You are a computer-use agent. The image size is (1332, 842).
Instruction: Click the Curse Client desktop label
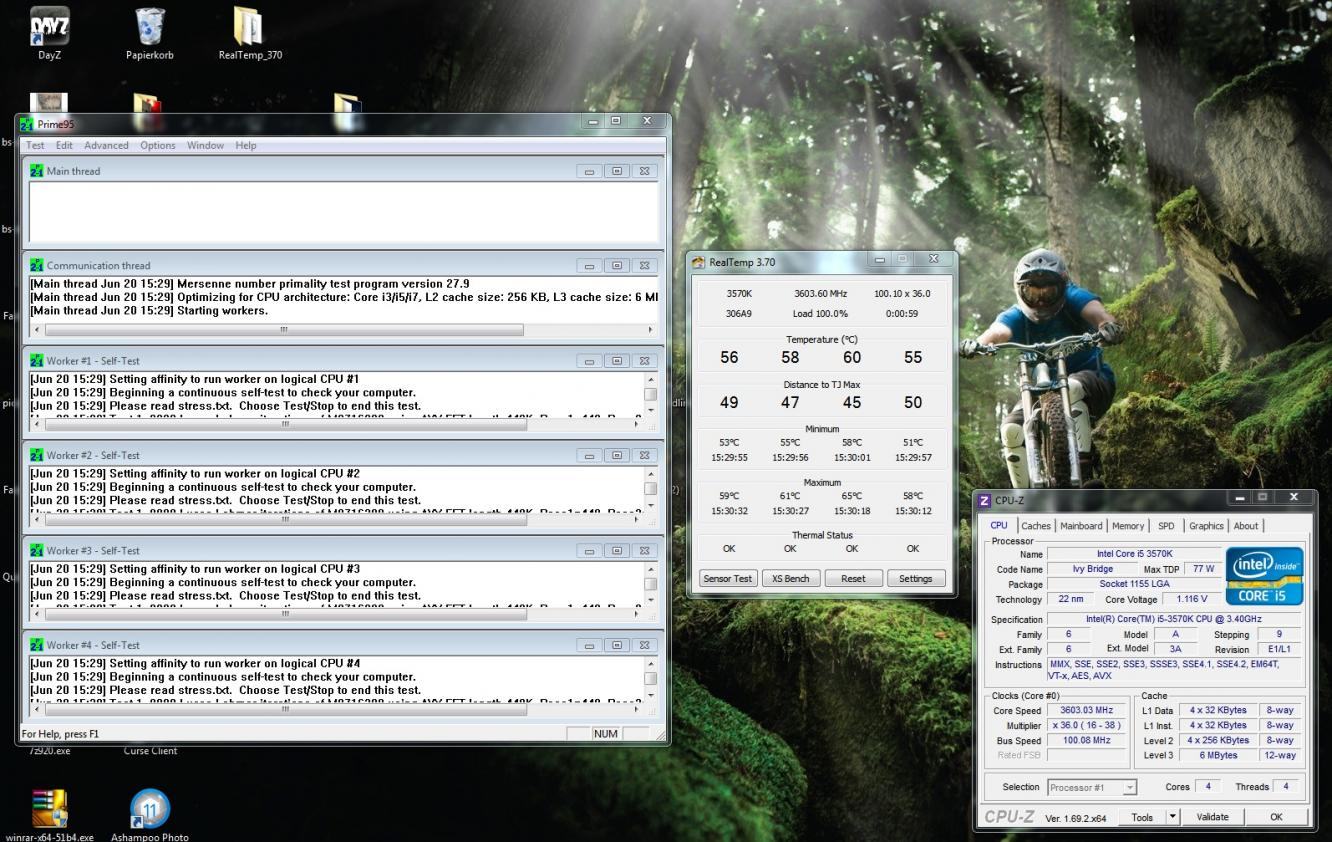(x=150, y=751)
